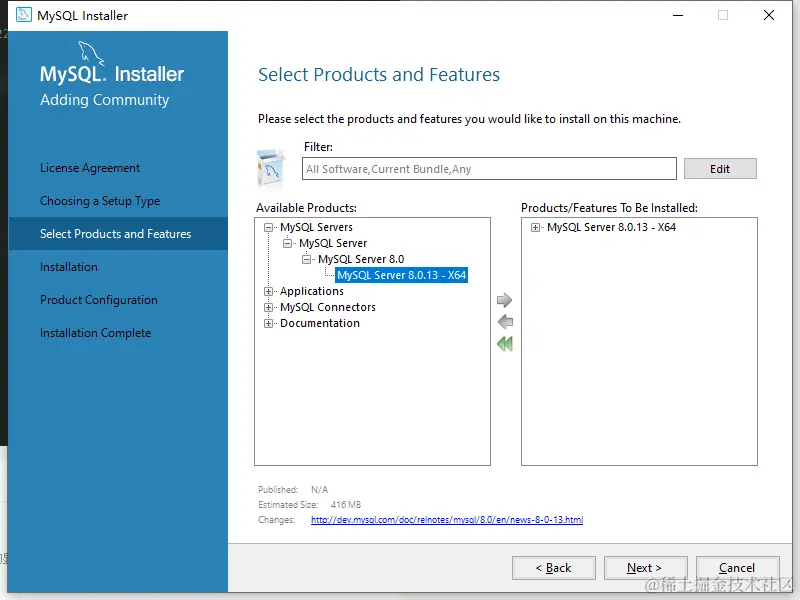Click the Back button
The width and height of the screenshot is (800, 600).
(554, 568)
